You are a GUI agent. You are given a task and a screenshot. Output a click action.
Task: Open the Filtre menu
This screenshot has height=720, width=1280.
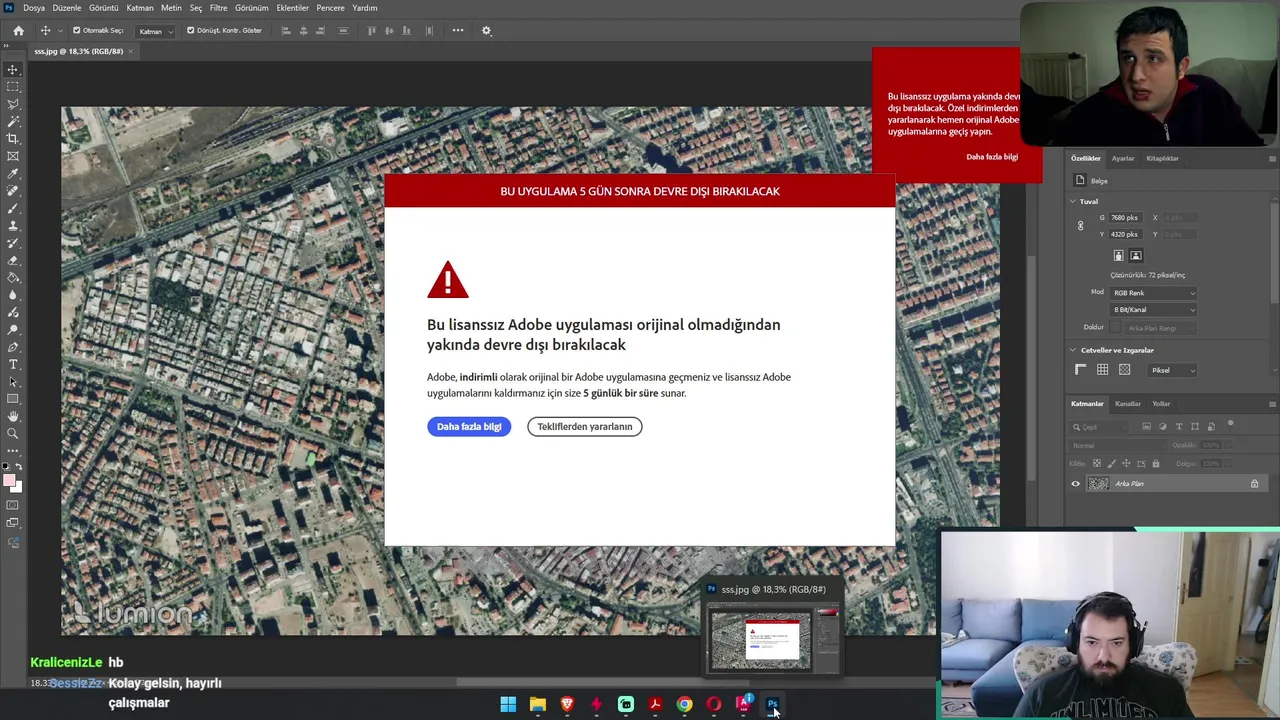click(x=219, y=8)
